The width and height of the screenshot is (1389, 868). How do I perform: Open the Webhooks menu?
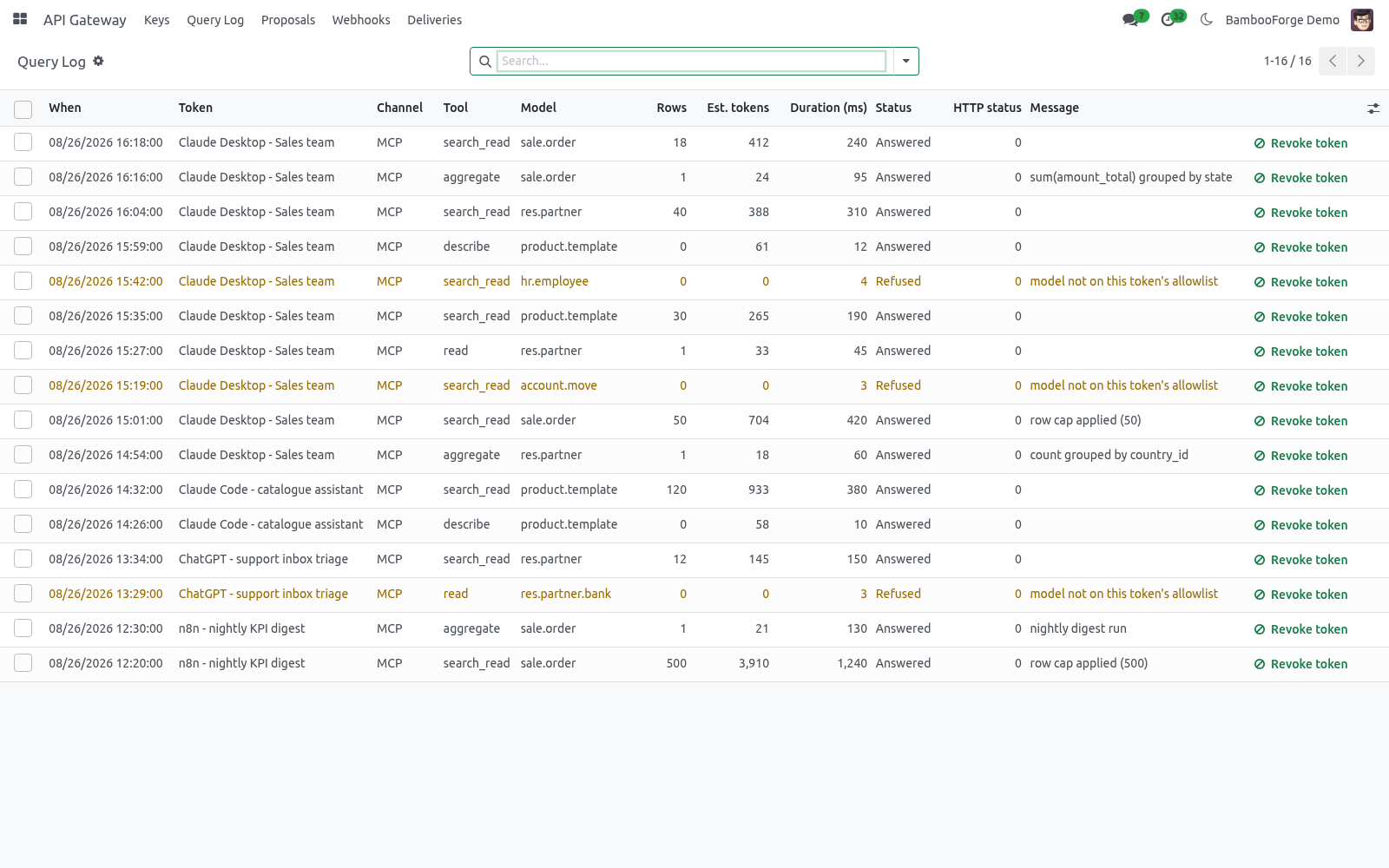tap(361, 20)
